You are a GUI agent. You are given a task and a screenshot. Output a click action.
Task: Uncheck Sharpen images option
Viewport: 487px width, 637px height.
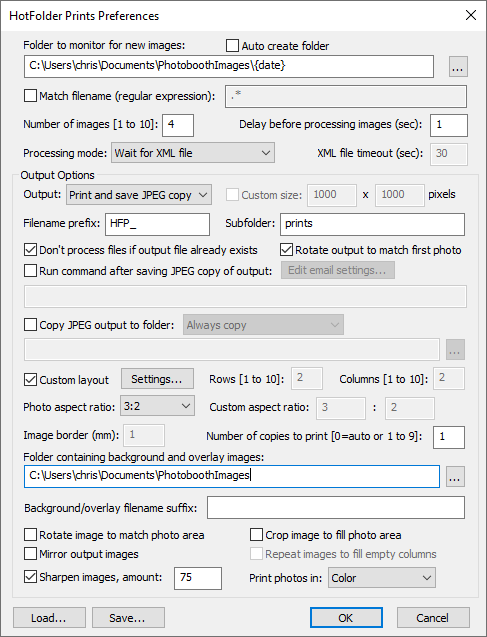pos(30,576)
